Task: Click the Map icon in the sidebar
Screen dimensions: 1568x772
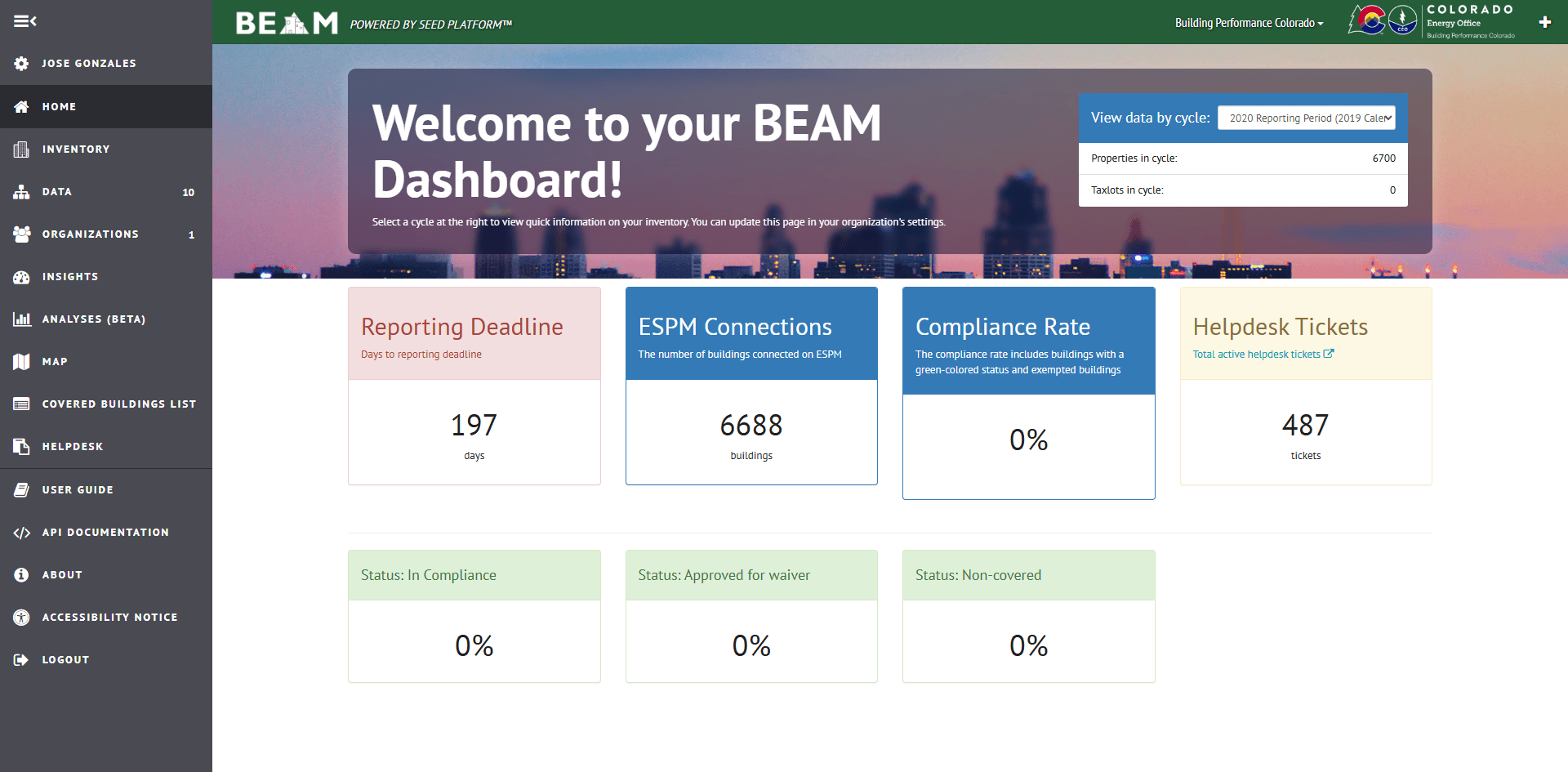Action: pyautogui.click(x=21, y=362)
